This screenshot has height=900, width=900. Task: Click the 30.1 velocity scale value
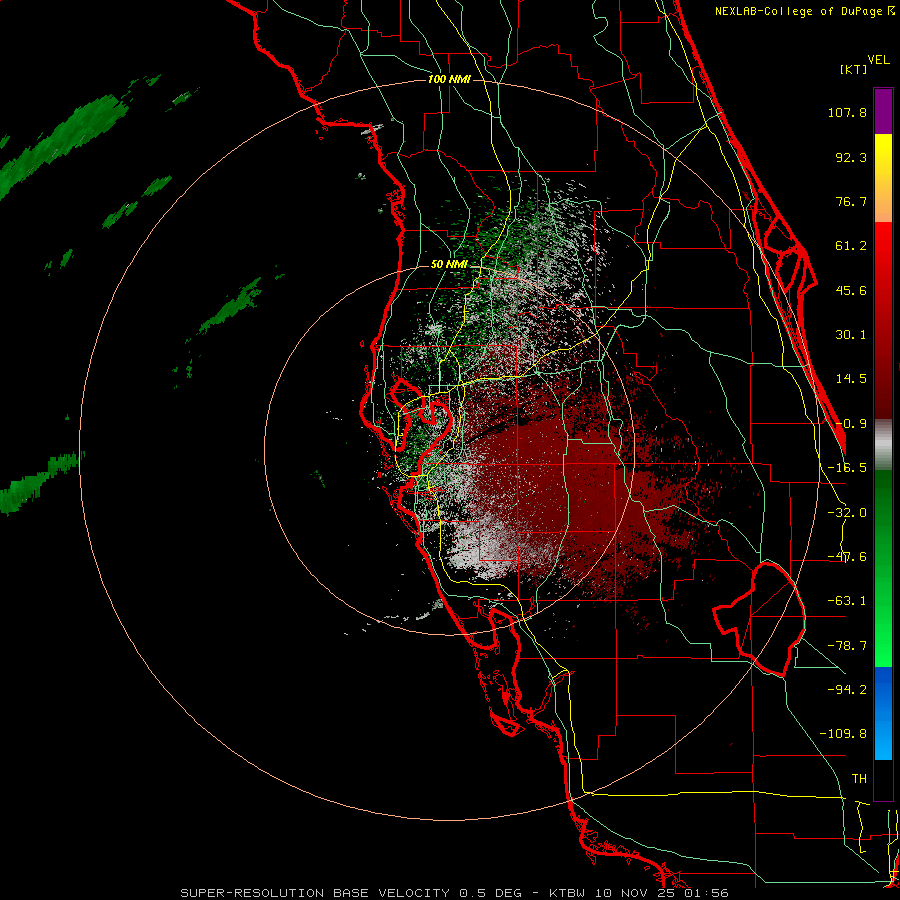pyautogui.click(x=851, y=335)
